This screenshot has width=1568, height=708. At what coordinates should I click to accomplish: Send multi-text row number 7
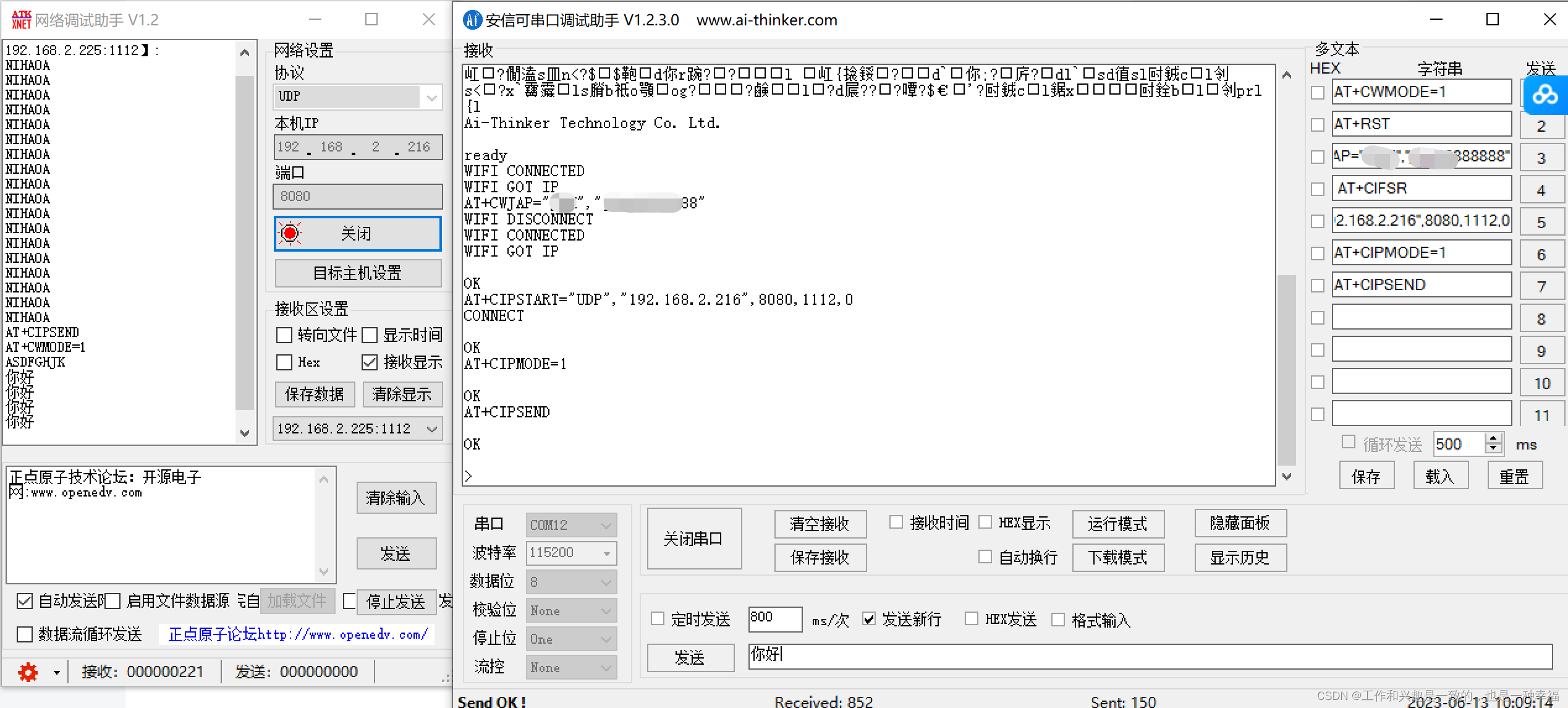(1541, 286)
